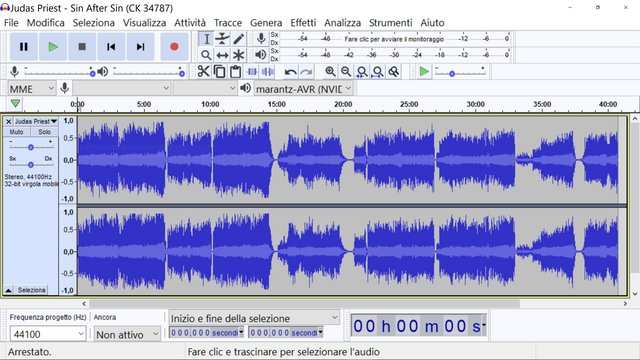640x360 pixels.
Task: Click the Paste clipboard icon
Action: (236, 71)
